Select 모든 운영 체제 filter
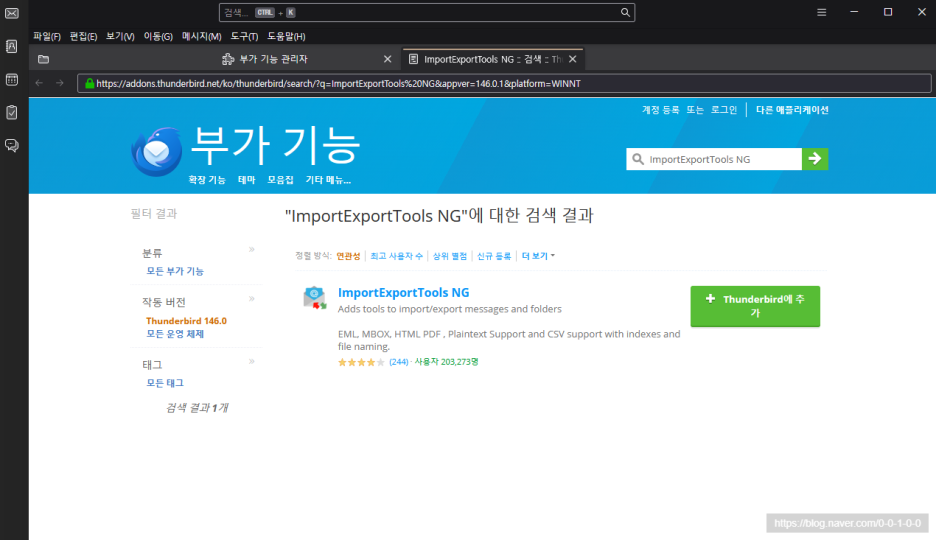936x540 pixels. coord(175,334)
